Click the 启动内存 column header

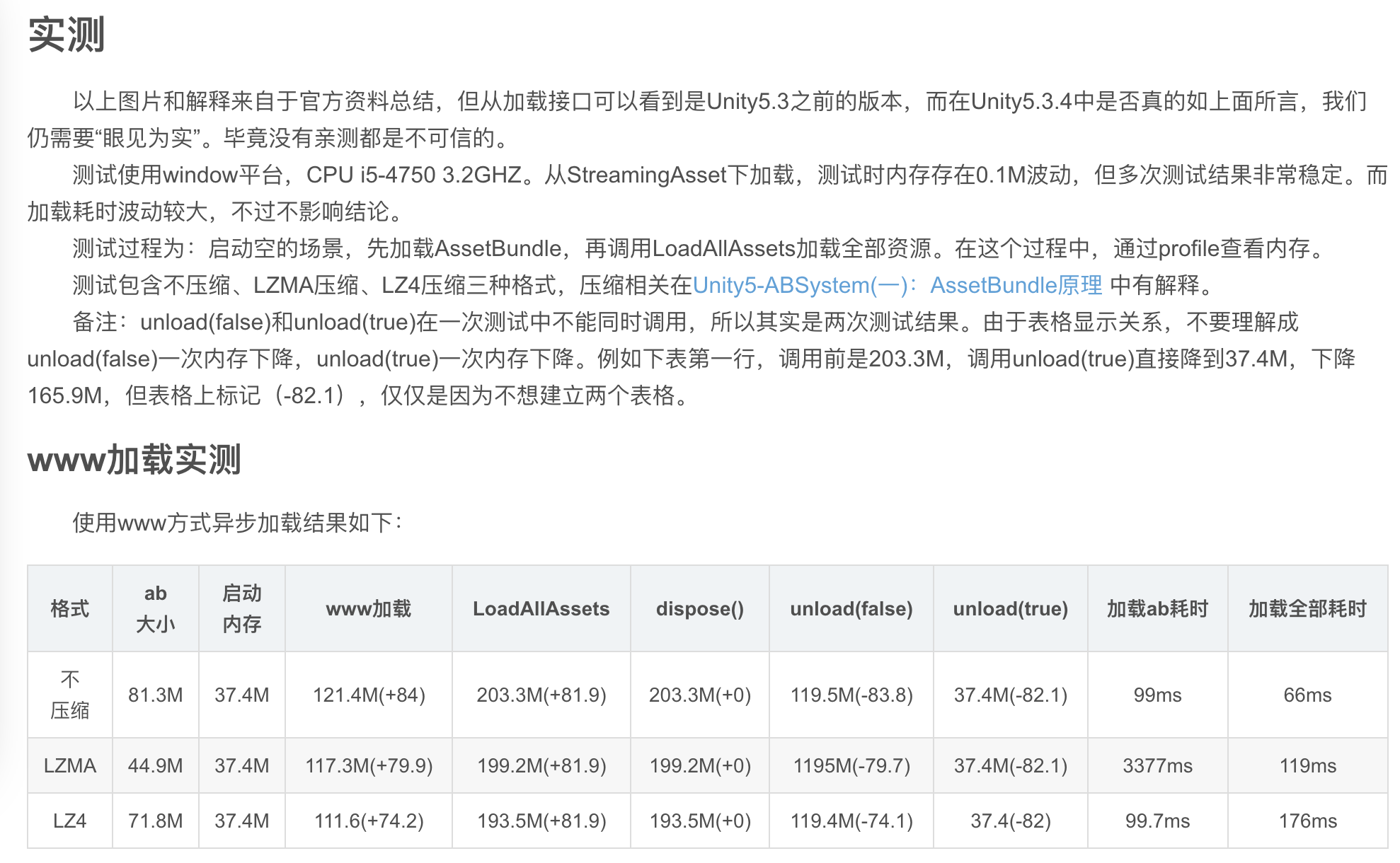point(241,608)
